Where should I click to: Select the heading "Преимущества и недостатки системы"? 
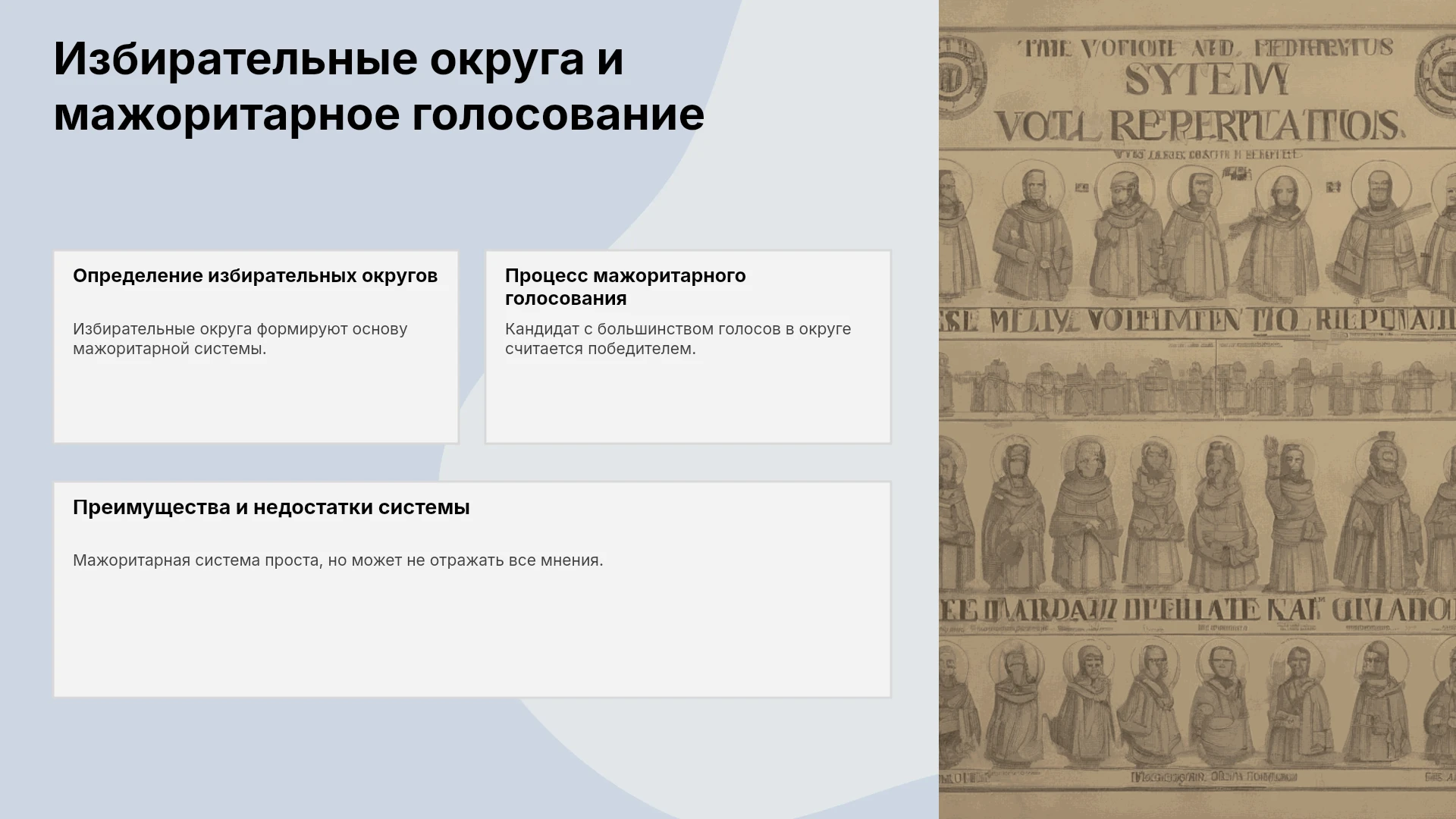[271, 507]
